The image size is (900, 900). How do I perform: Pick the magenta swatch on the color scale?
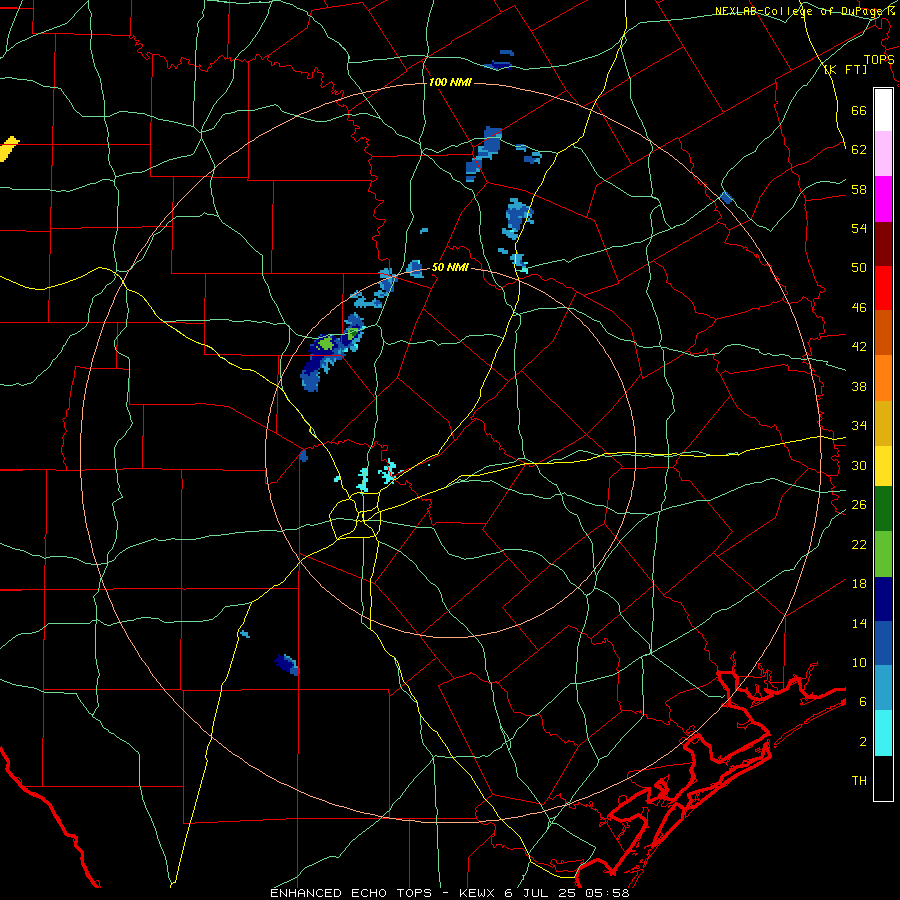[x=883, y=199]
